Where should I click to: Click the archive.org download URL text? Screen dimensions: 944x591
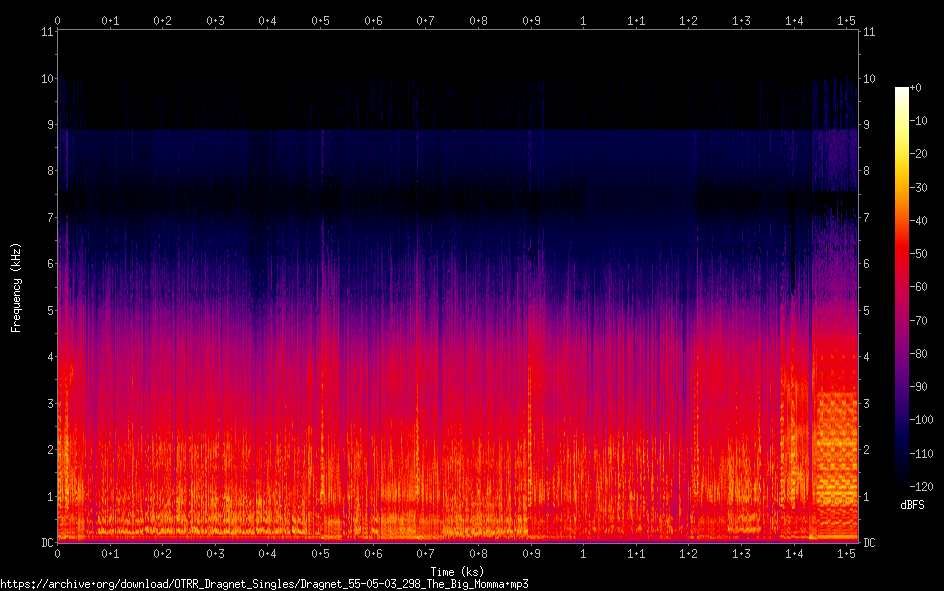pyautogui.click(x=264, y=584)
